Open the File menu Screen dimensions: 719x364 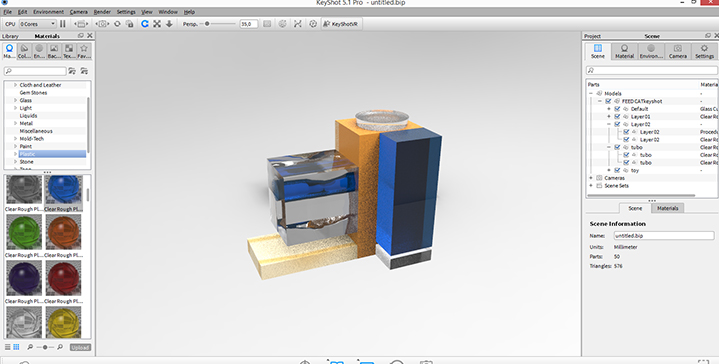[7, 12]
